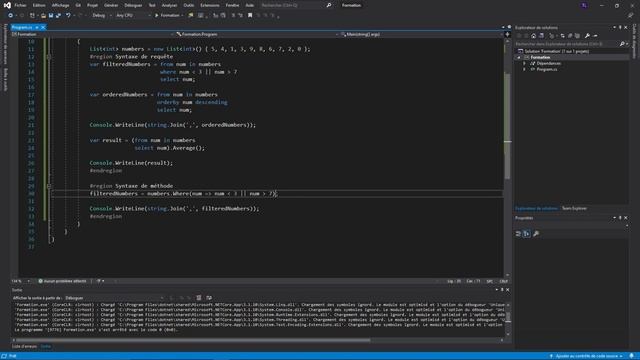Open the Any CPU platform dropdown
This screenshot has width=640, height=360.
pyautogui.click(x=133, y=16)
